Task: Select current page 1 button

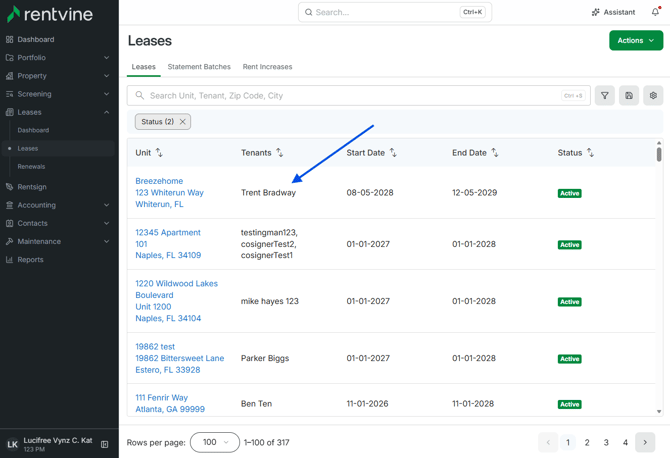Action: click(x=568, y=442)
